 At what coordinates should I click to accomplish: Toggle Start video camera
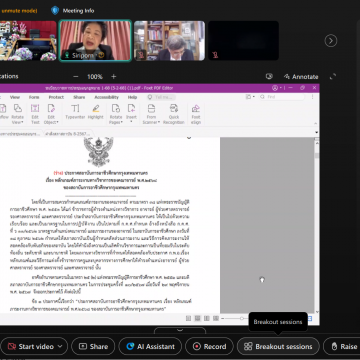31,347
